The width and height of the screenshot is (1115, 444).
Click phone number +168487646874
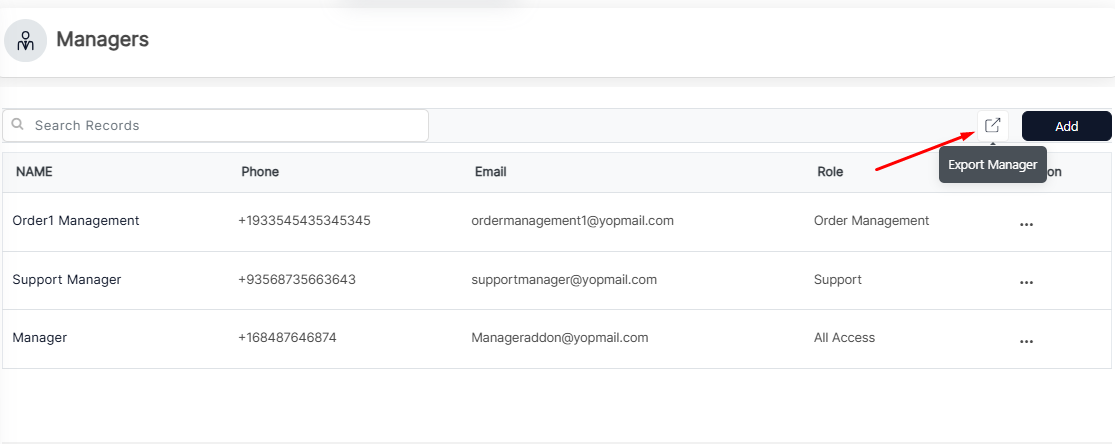pos(287,338)
